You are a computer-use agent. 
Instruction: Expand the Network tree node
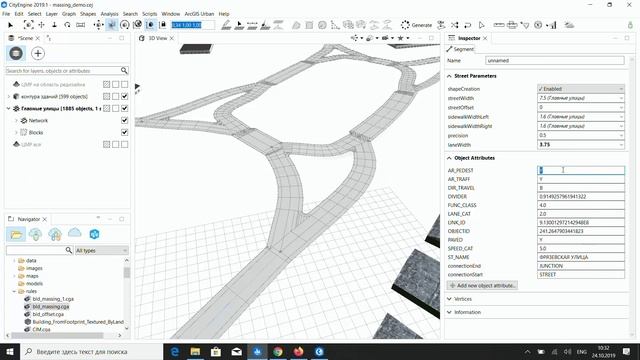[x=16, y=120]
